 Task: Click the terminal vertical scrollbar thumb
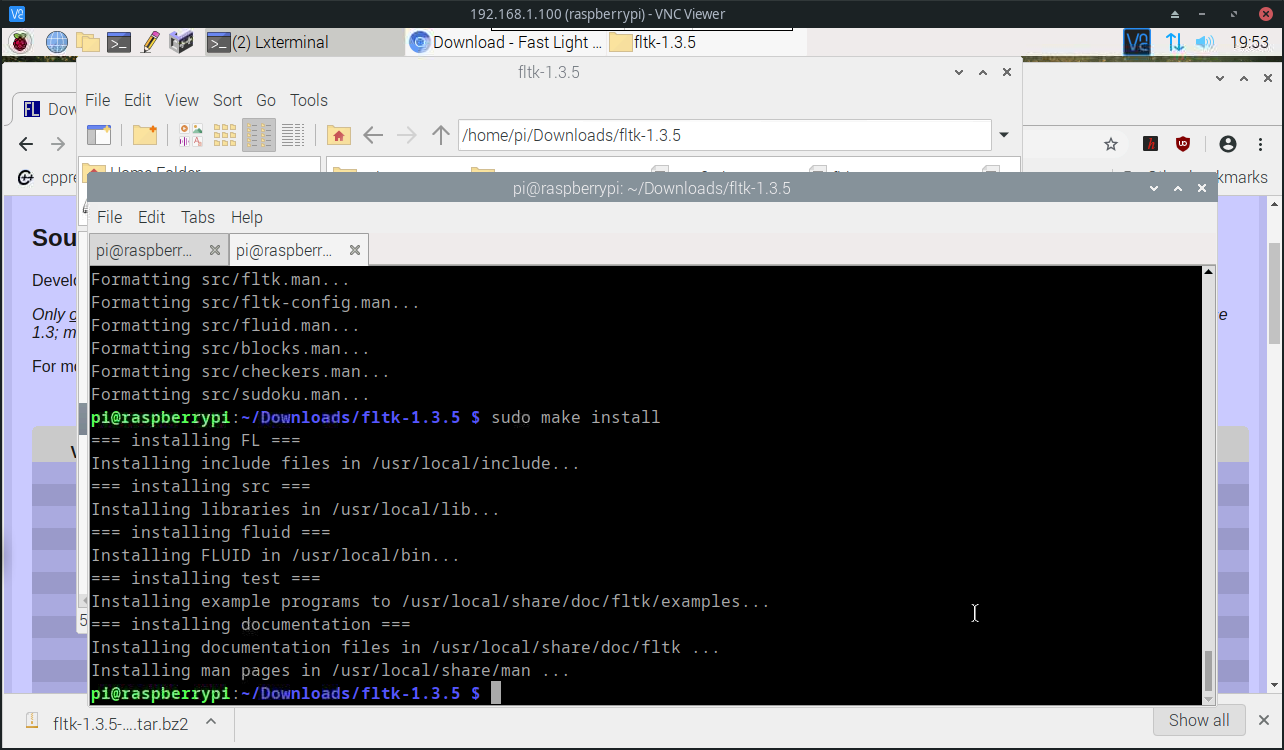pyautogui.click(x=1208, y=670)
